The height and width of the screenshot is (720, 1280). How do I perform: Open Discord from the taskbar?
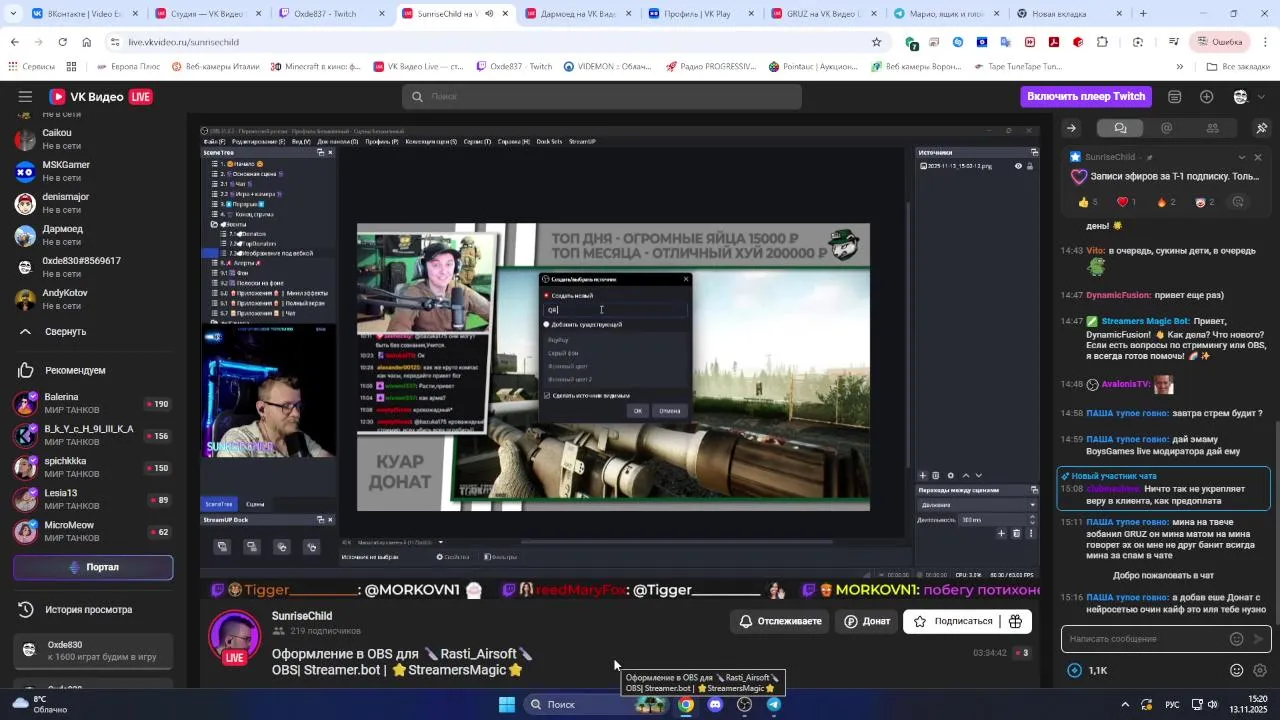pos(715,704)
